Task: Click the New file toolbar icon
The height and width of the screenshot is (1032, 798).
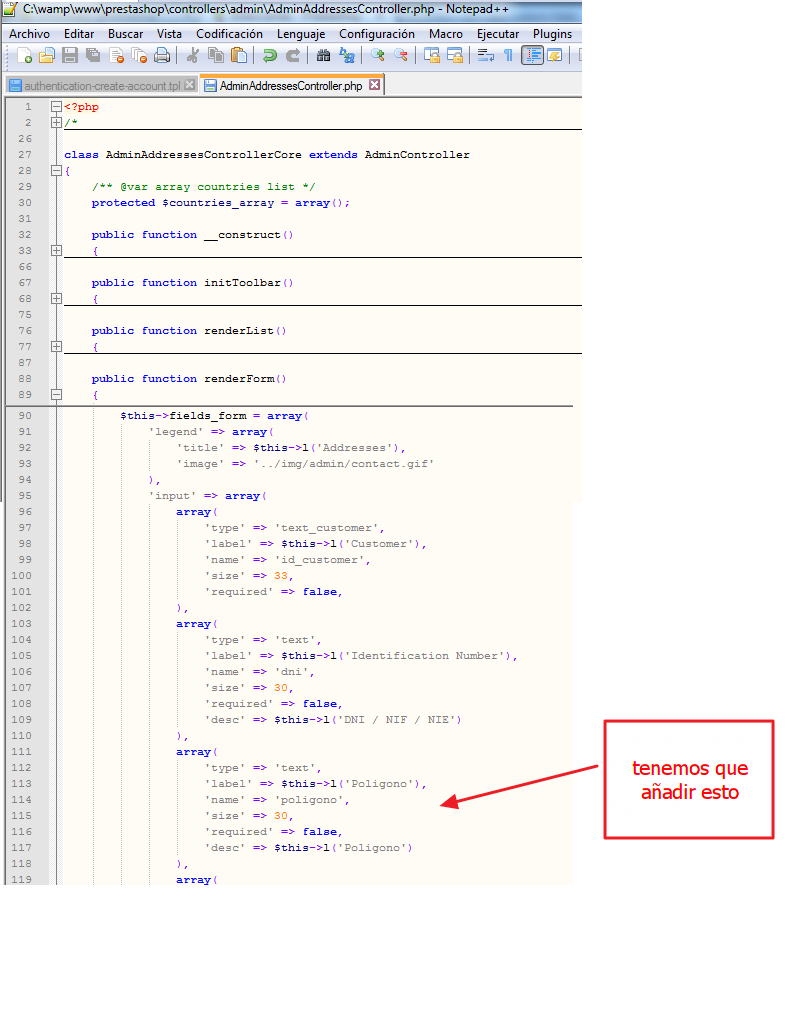Action: (24, 55)
